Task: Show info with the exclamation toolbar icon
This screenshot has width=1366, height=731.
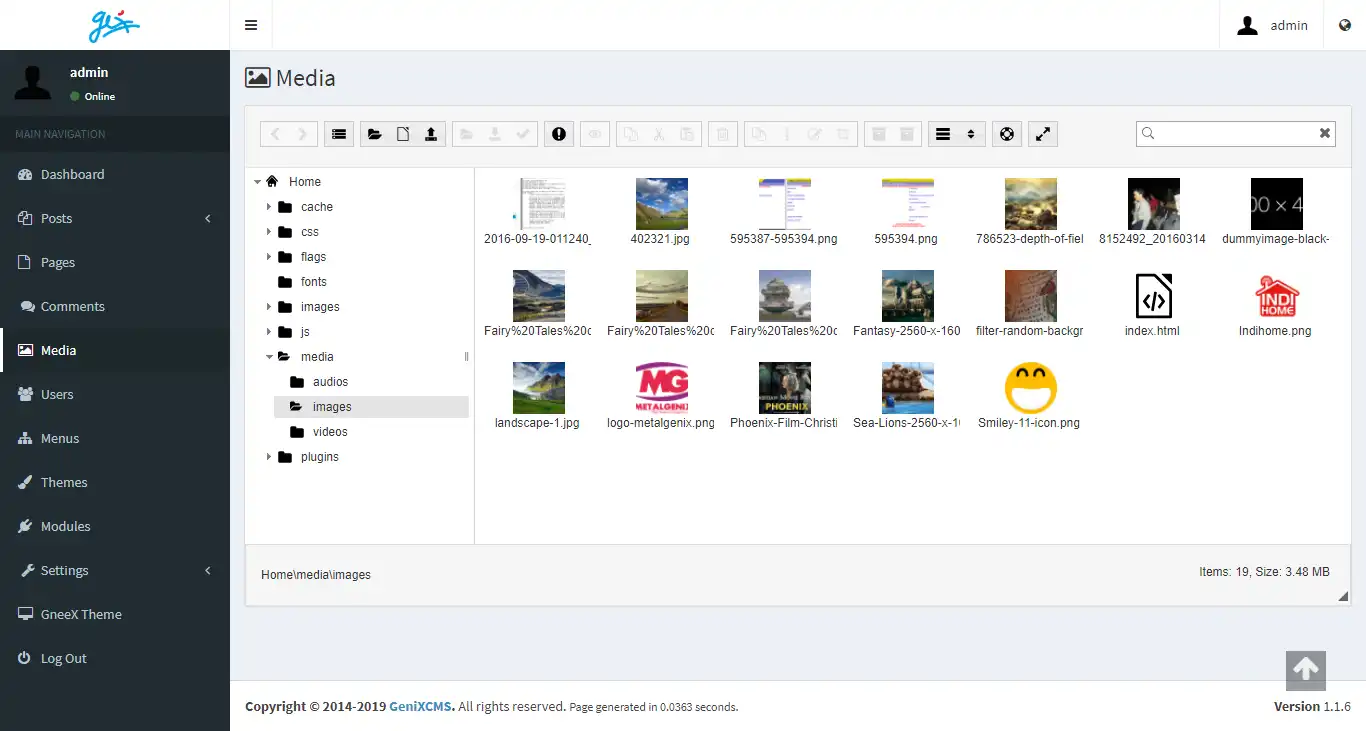Action: tap(559, 134)
